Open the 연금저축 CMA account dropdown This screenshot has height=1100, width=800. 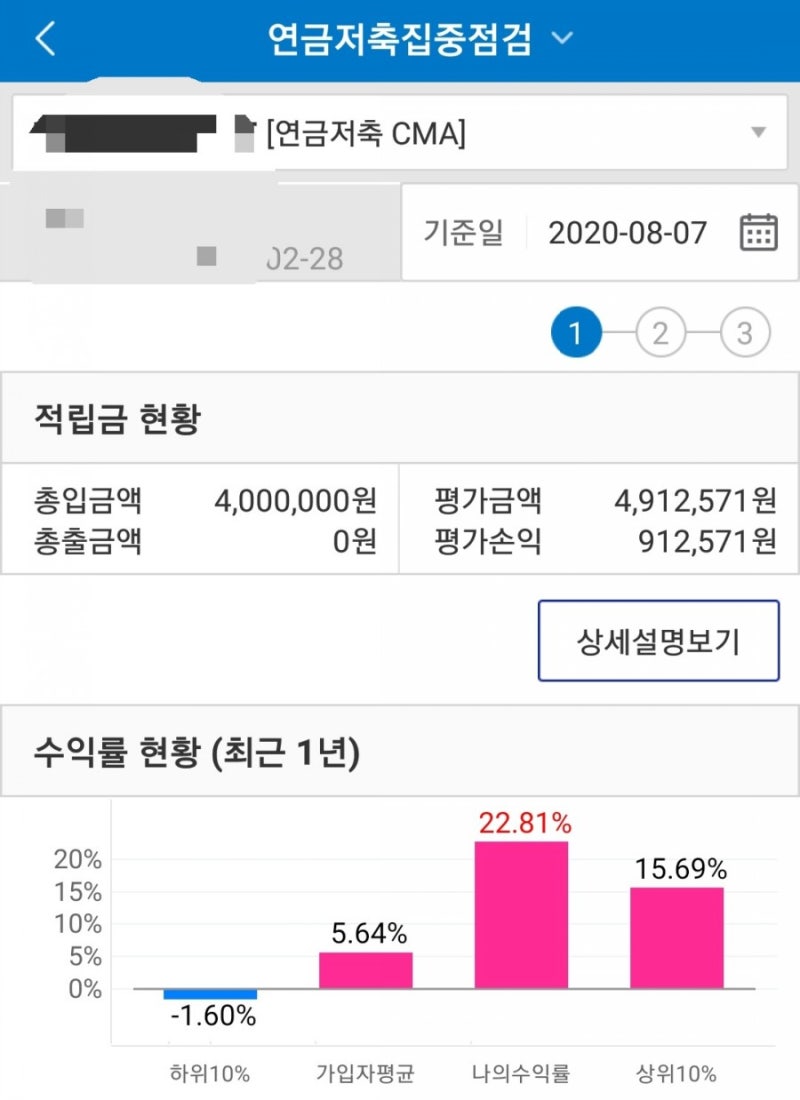pos(400,133)
